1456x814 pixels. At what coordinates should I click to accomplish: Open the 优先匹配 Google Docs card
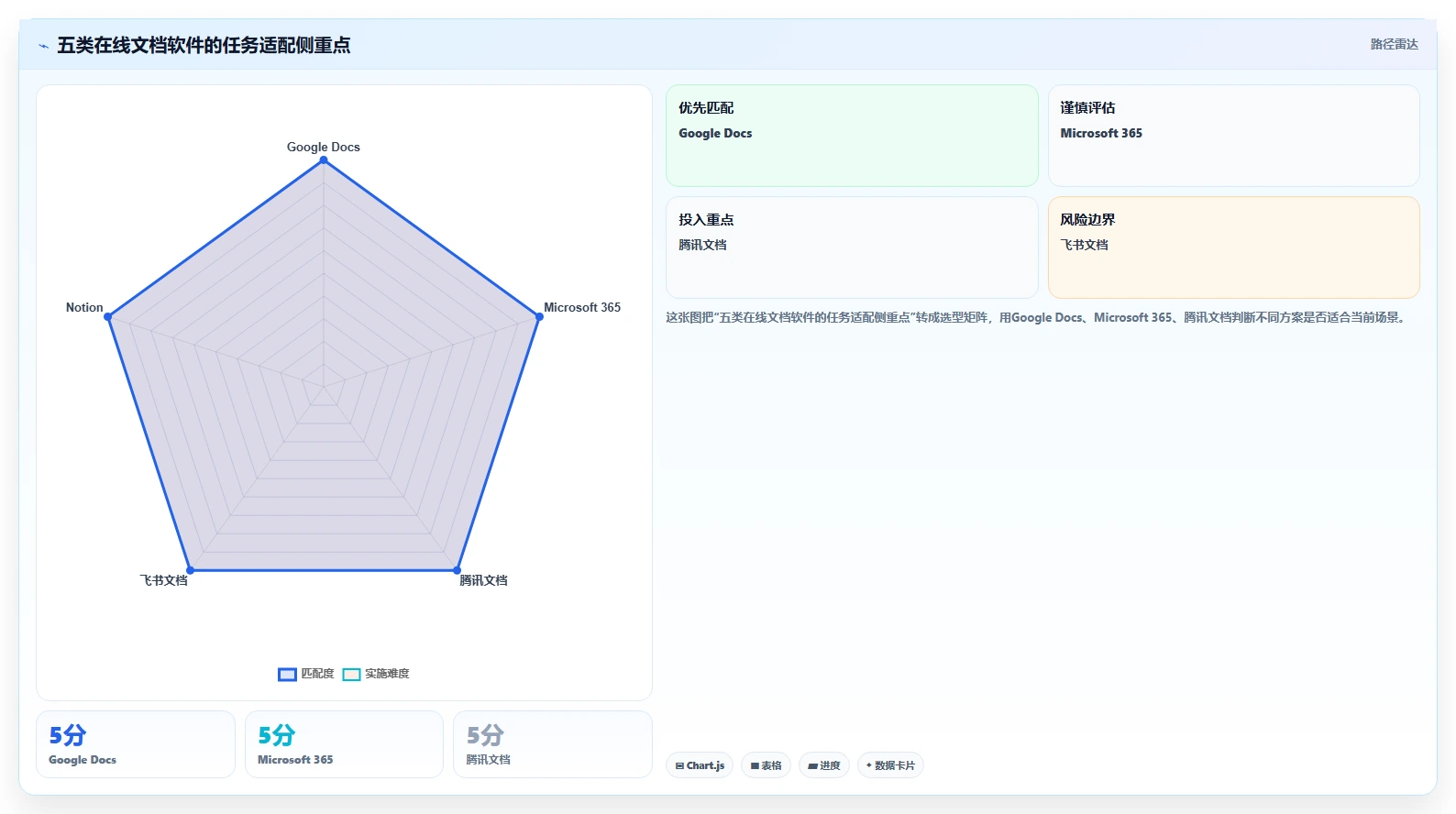tap(852, 136)
